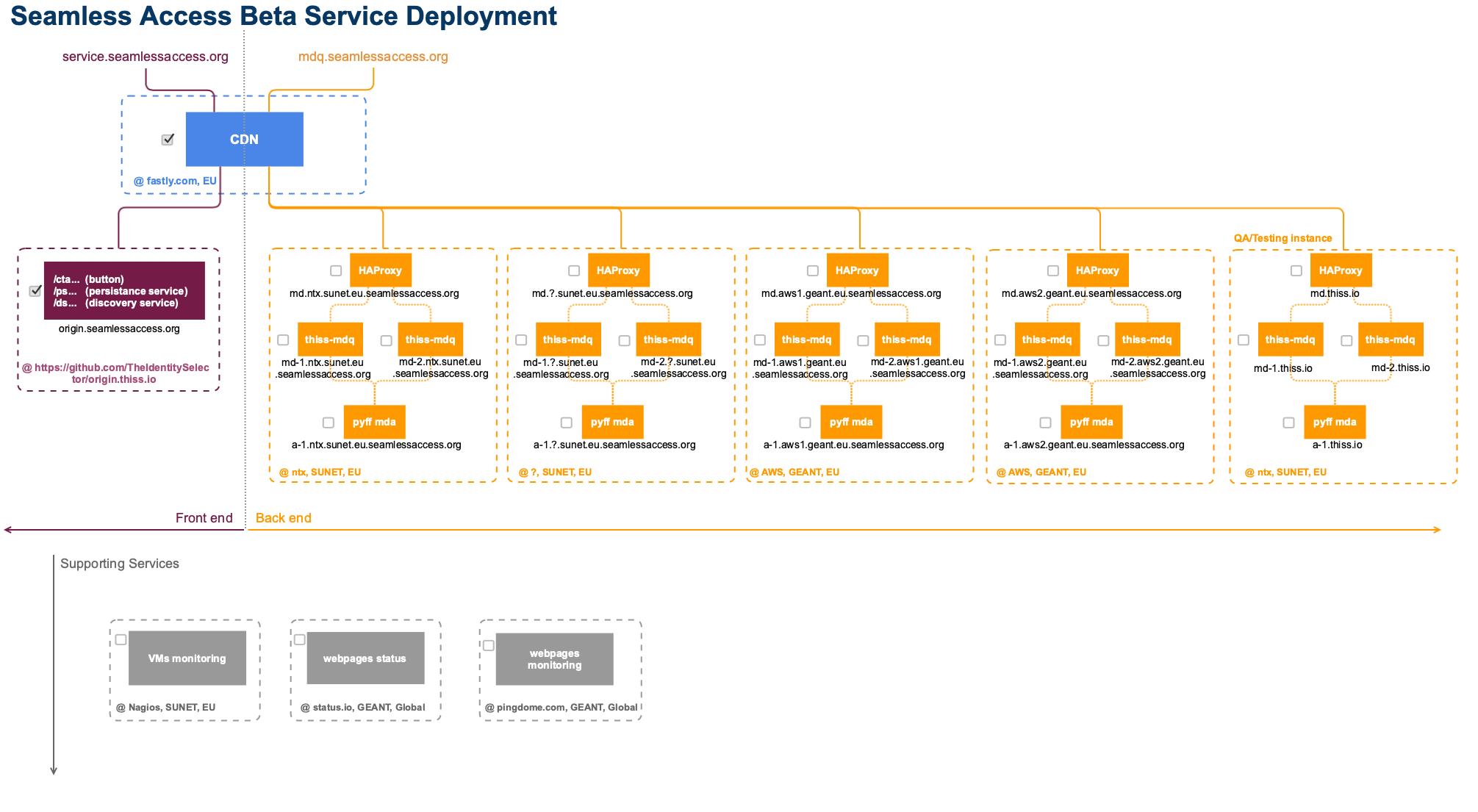The image size is (1478, 812).
Task: Select HAProxy box in QA/Testing instance
Action: 1341,270
